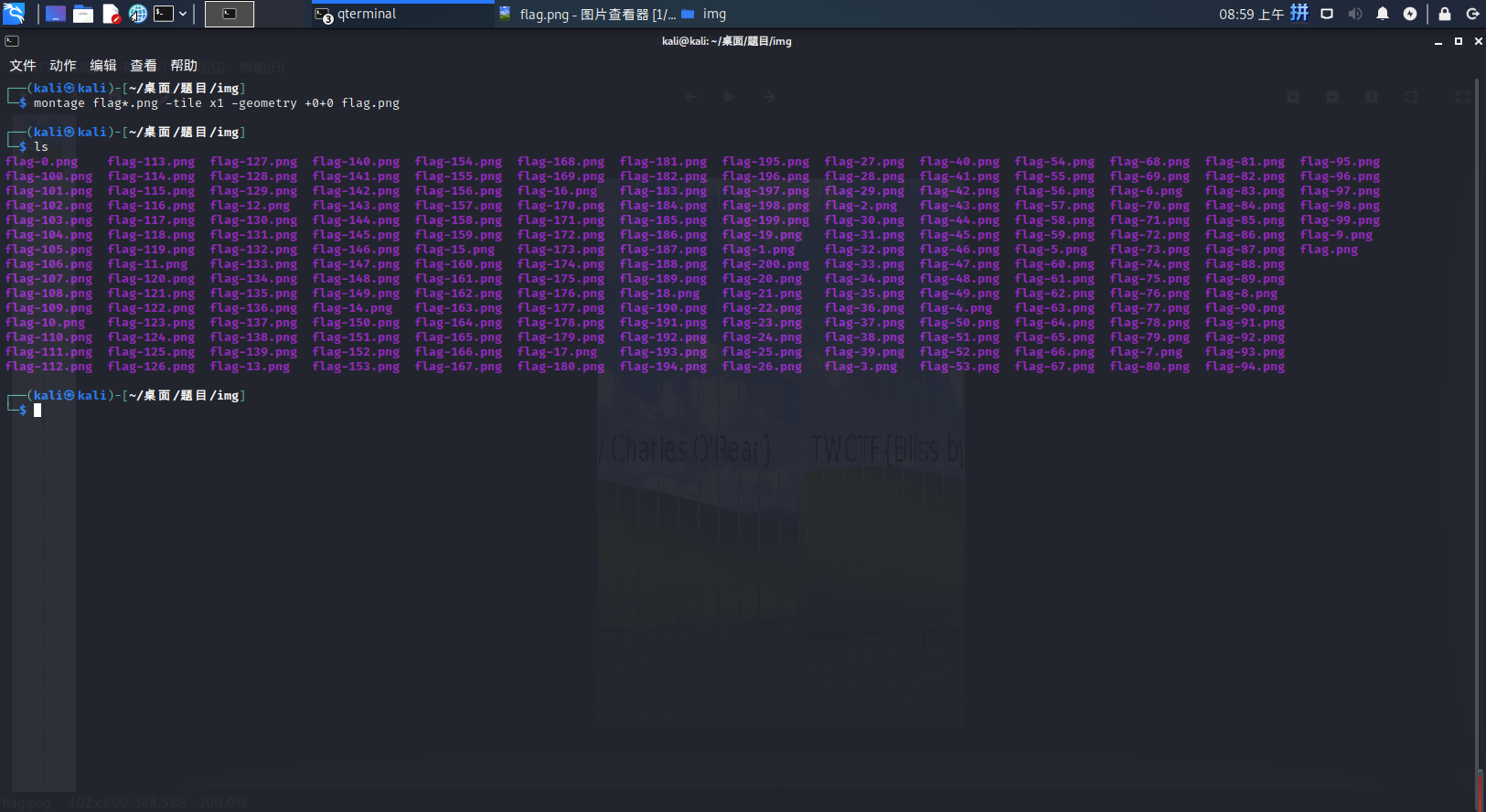Click flag-200.png filename
Screen dimensions: 1486x812
766,264
